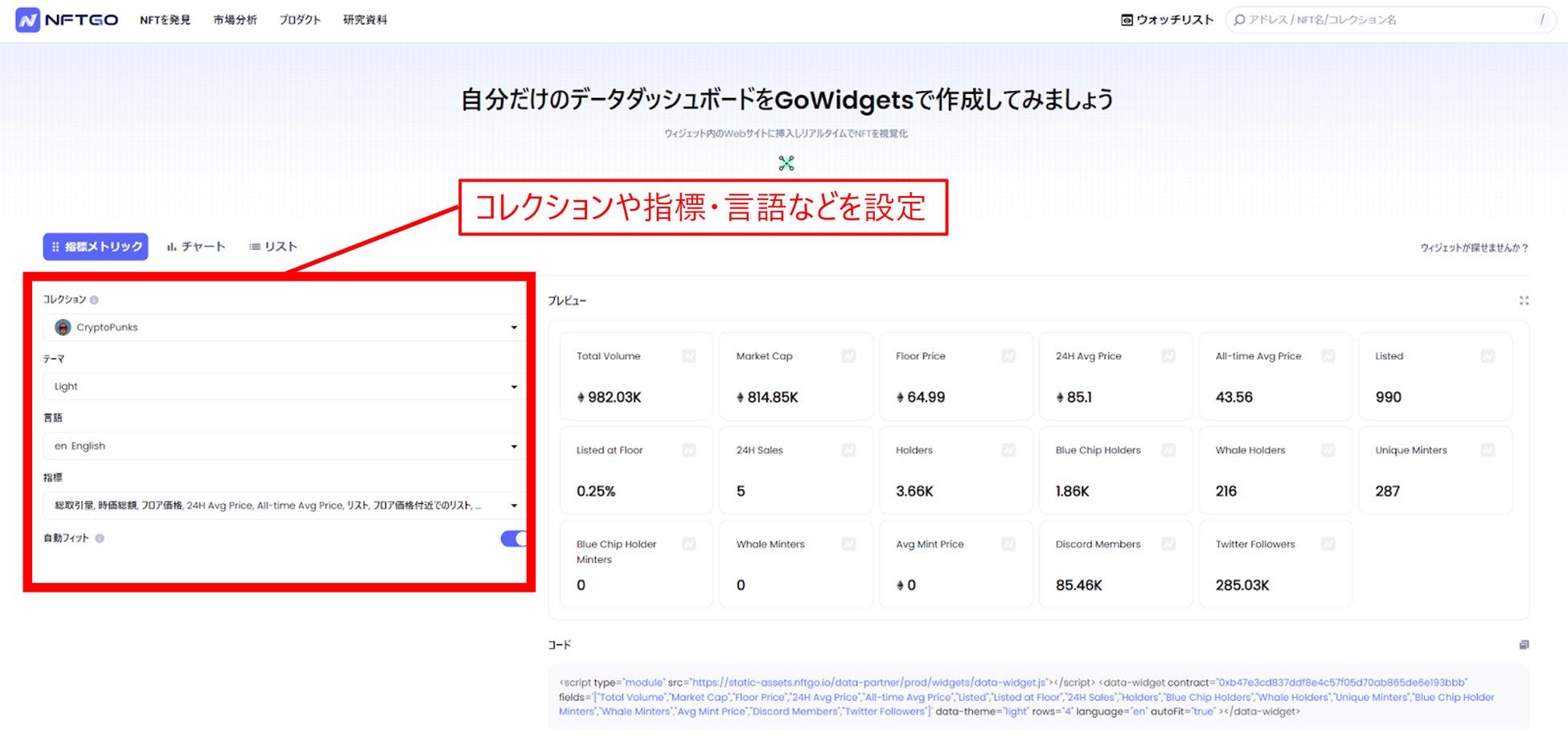Click the chart icon on Listed card

[x=1488, y=356]
